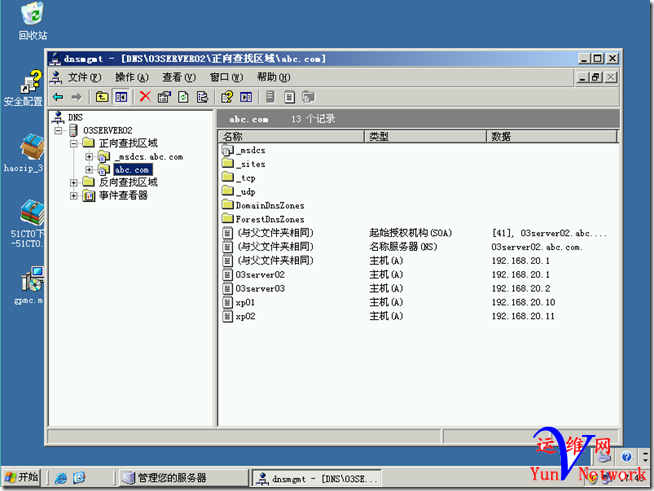This screenshot has width=654, height=491.
Task: Select the SOA record row
Action: tap(417, 233)
